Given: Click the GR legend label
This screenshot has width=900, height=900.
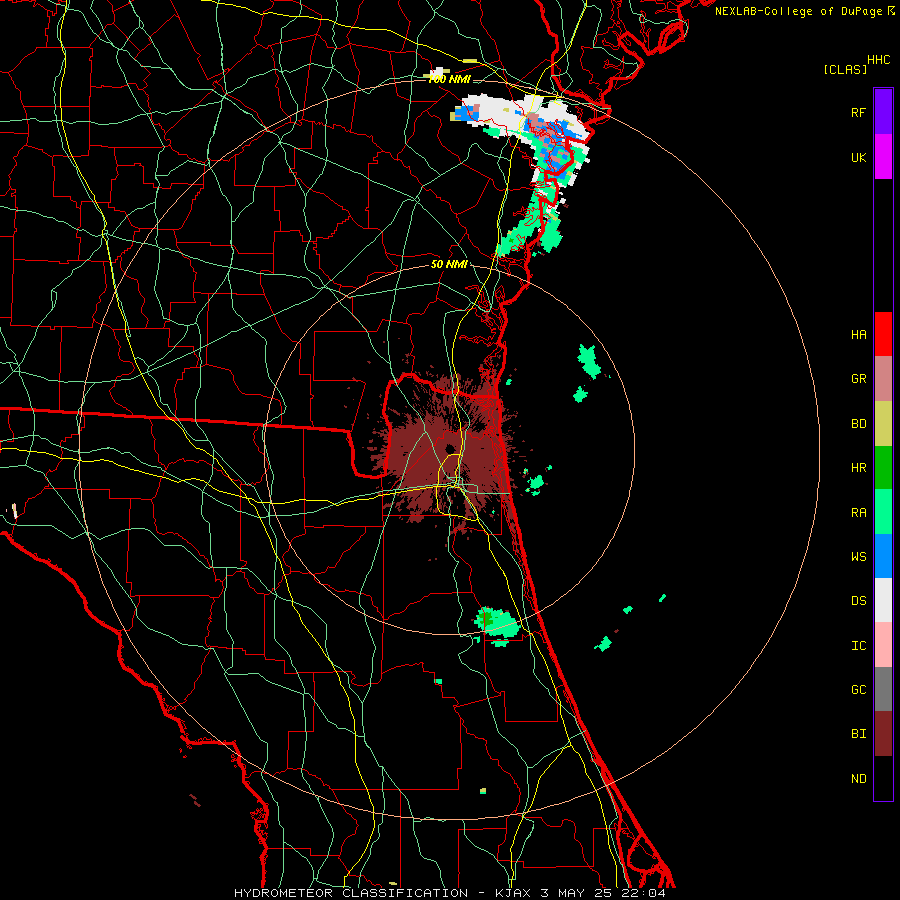Looking at the screenshot, I should point(858,379).
